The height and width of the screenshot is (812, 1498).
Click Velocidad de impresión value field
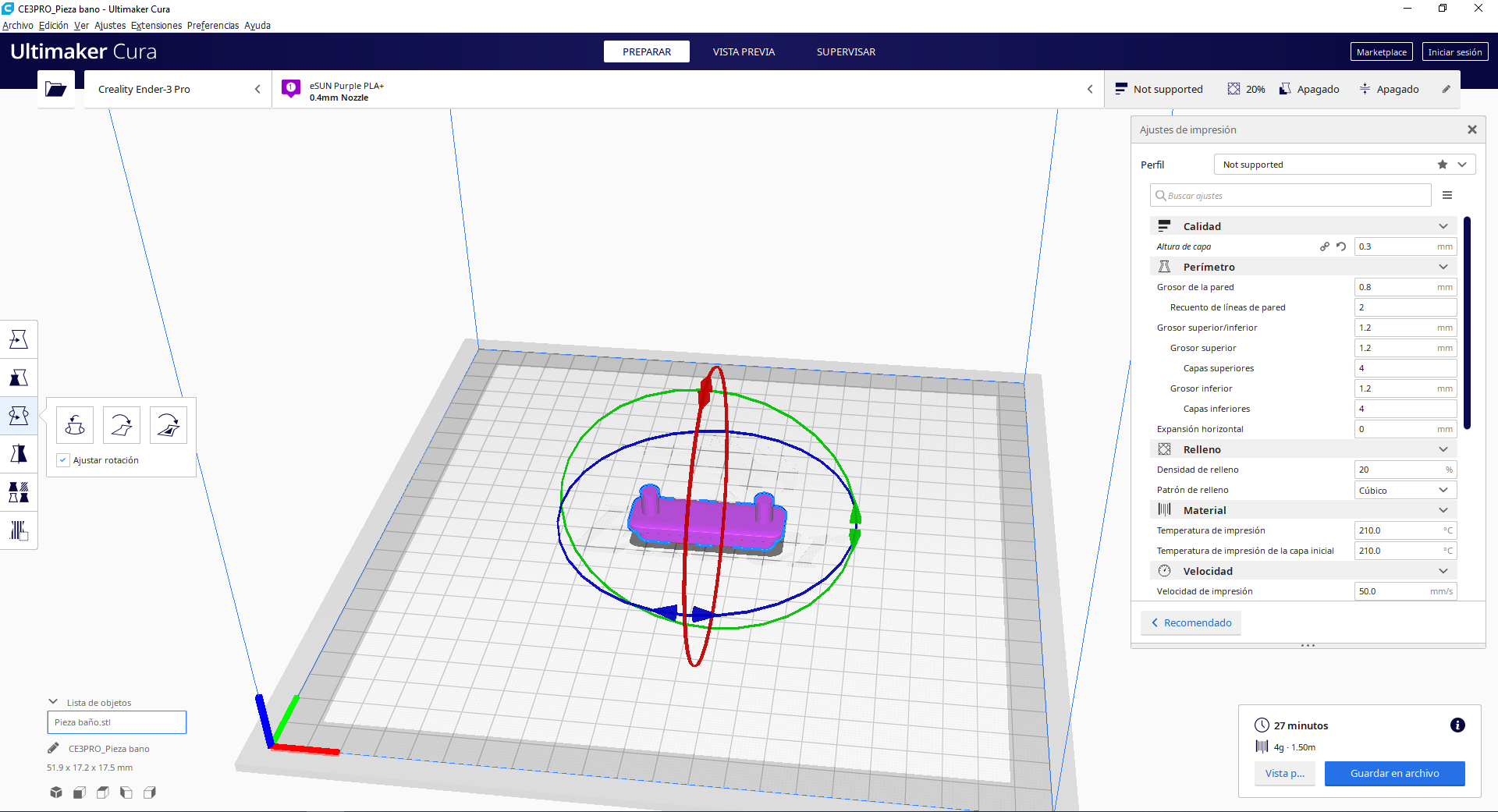coord(1406,591)
